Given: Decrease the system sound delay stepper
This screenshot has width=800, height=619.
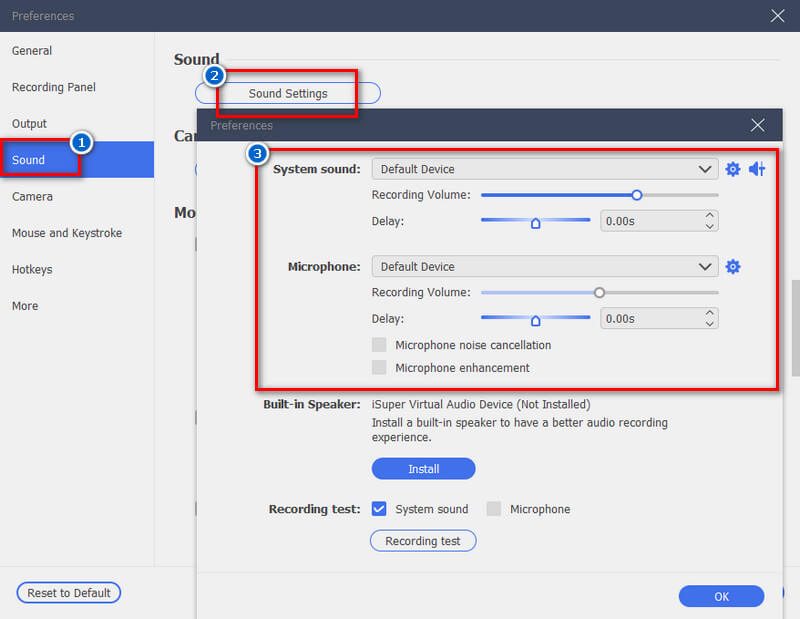Looking at the screenshot, I should point(709,227).
